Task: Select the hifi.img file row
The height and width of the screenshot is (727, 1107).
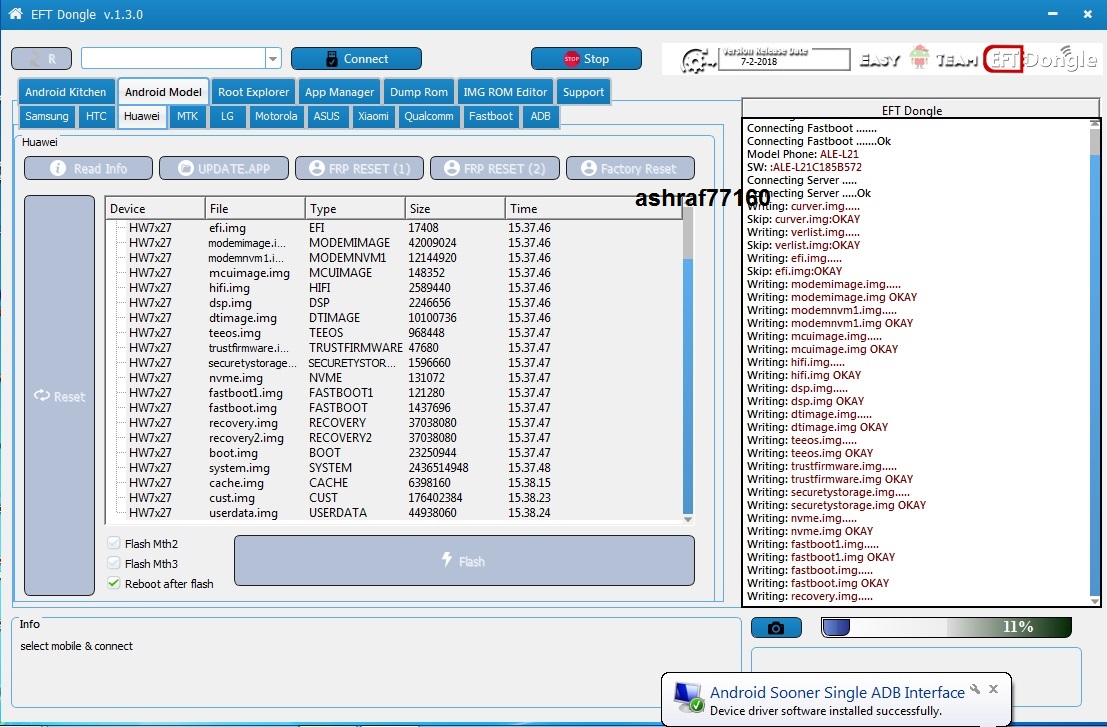Action: point(395,288)
